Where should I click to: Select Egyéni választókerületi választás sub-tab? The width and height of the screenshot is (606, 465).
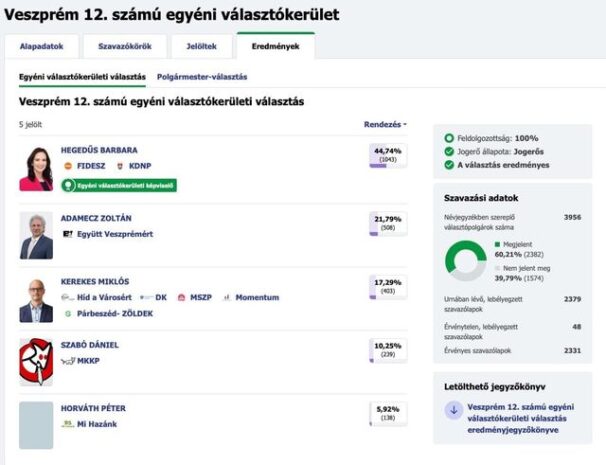(82, 77)
